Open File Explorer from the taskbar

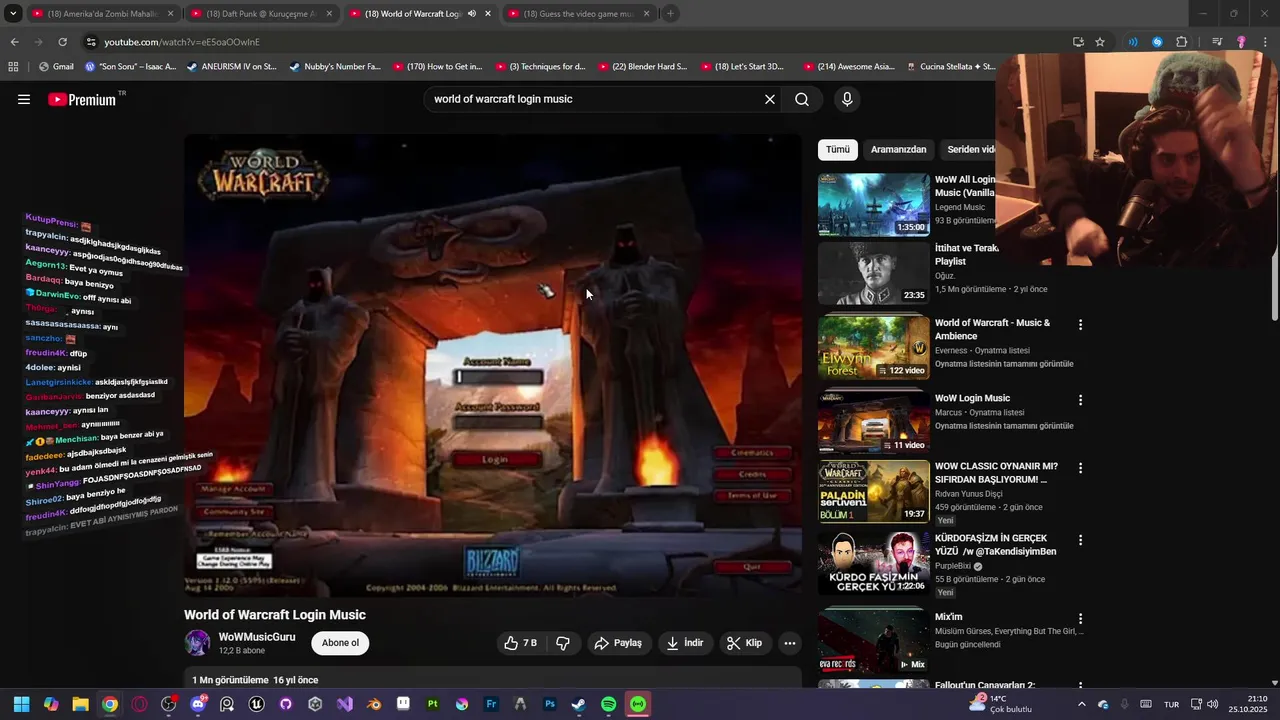point(80,704)
